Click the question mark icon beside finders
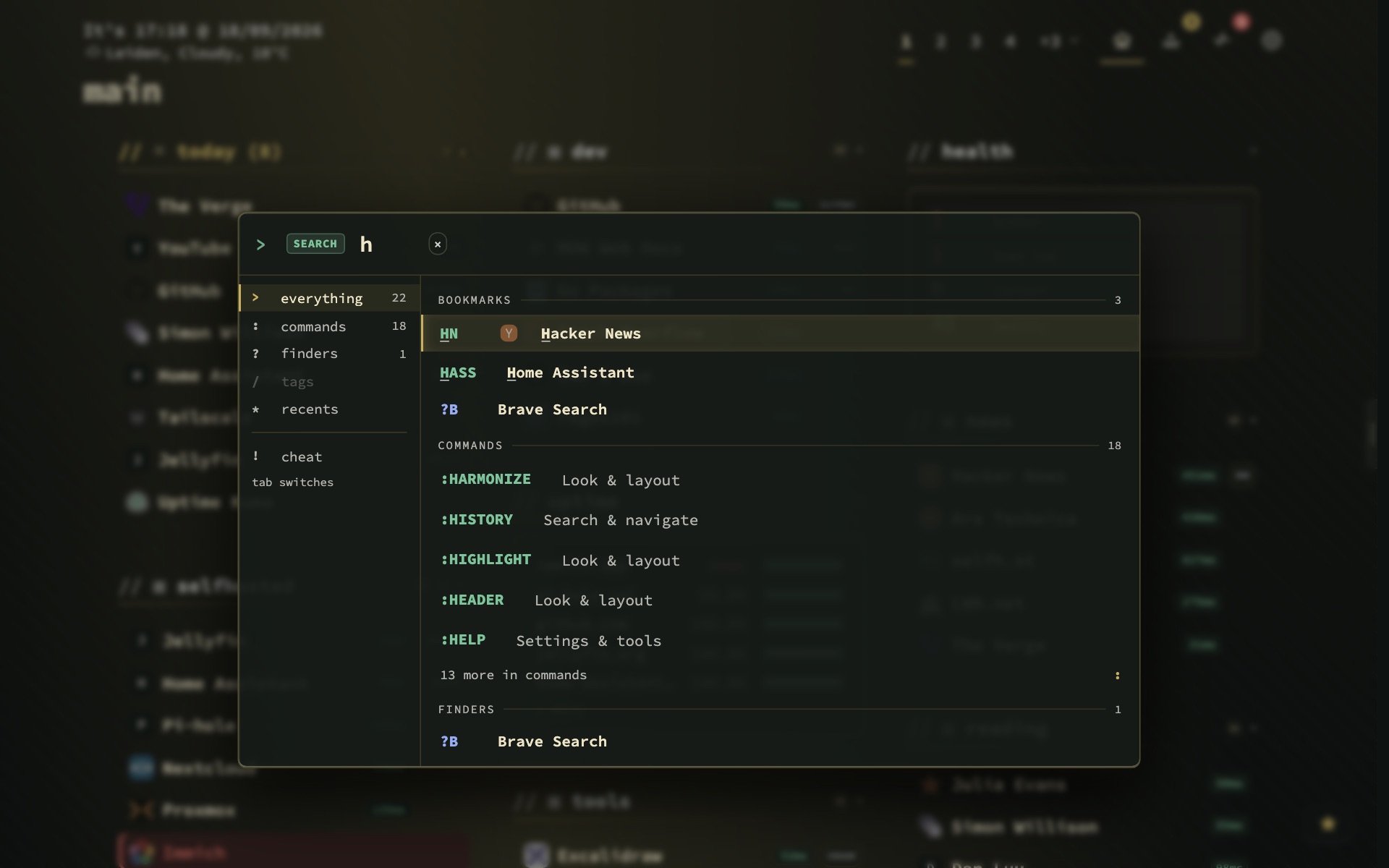This screenshot has height=868, width=1389. (255, 354)
